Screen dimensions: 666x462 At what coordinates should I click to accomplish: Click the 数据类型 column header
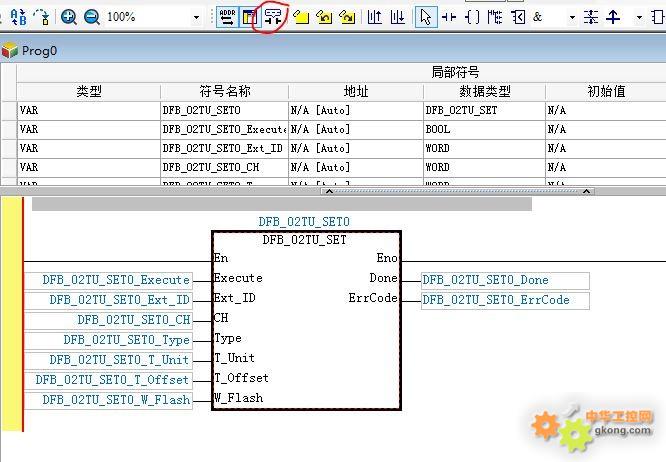click(484, 91)
